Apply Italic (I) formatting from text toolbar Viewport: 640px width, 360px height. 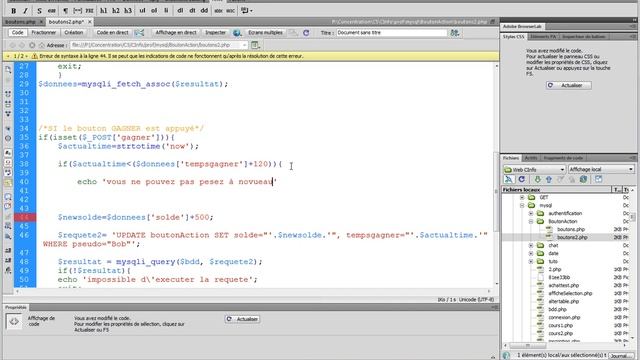tap(26, 11)
